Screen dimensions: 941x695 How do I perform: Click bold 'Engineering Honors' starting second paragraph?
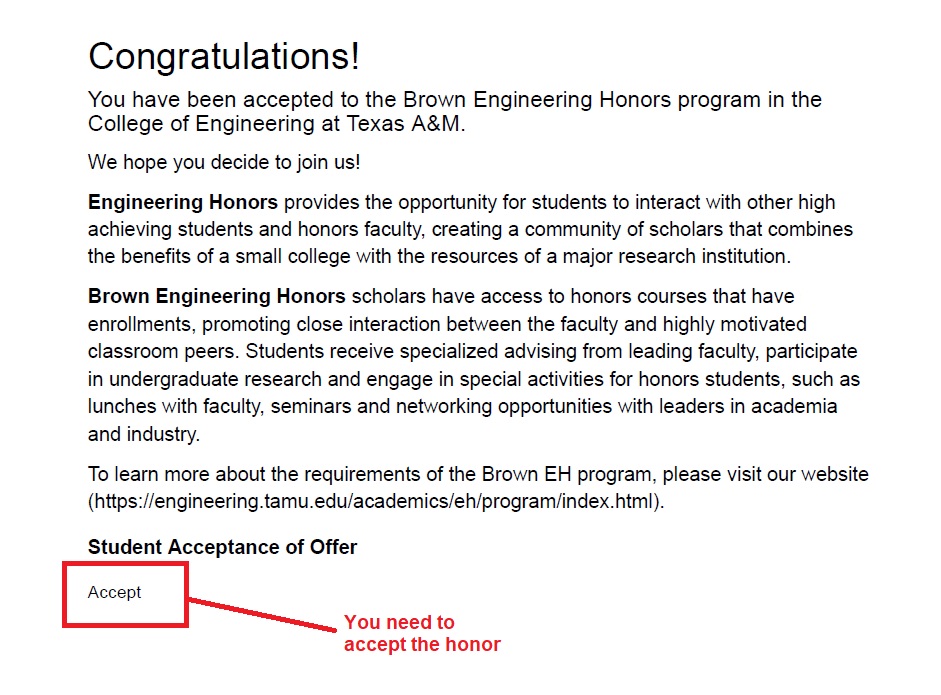[182, 202]
